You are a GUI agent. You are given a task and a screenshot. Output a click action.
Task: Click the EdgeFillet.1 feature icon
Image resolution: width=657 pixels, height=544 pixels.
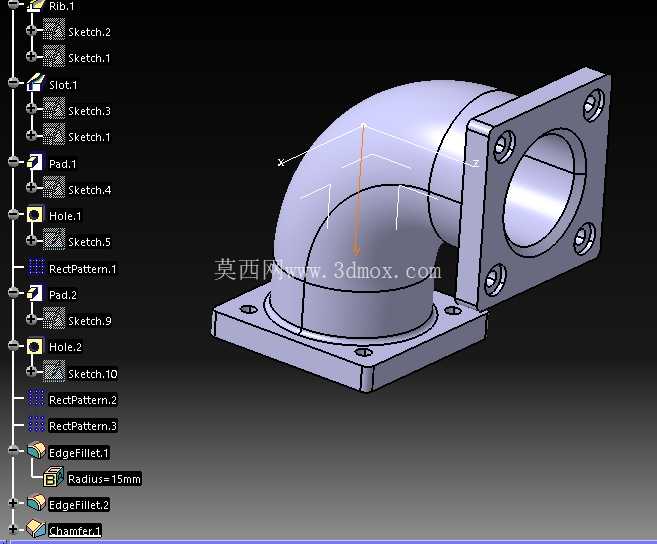click(36, 451)
